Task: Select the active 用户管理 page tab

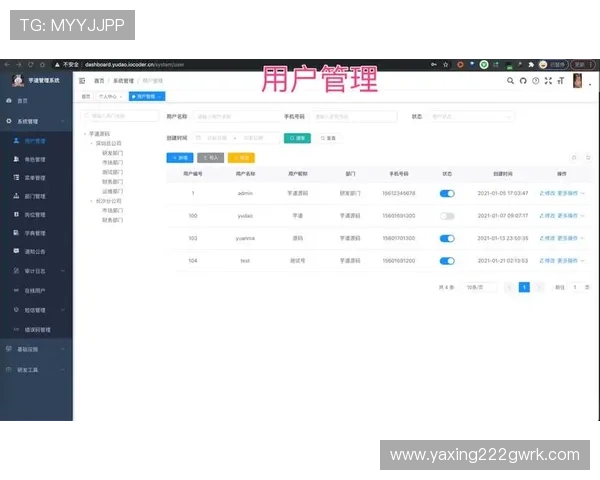Action: click(147, 96)
